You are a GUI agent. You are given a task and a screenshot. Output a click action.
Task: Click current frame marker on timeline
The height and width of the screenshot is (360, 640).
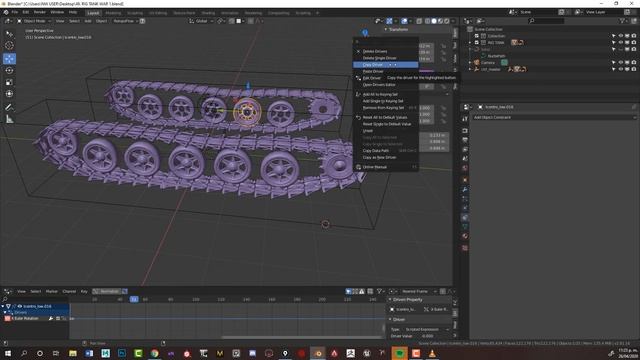tap(134, 299)
